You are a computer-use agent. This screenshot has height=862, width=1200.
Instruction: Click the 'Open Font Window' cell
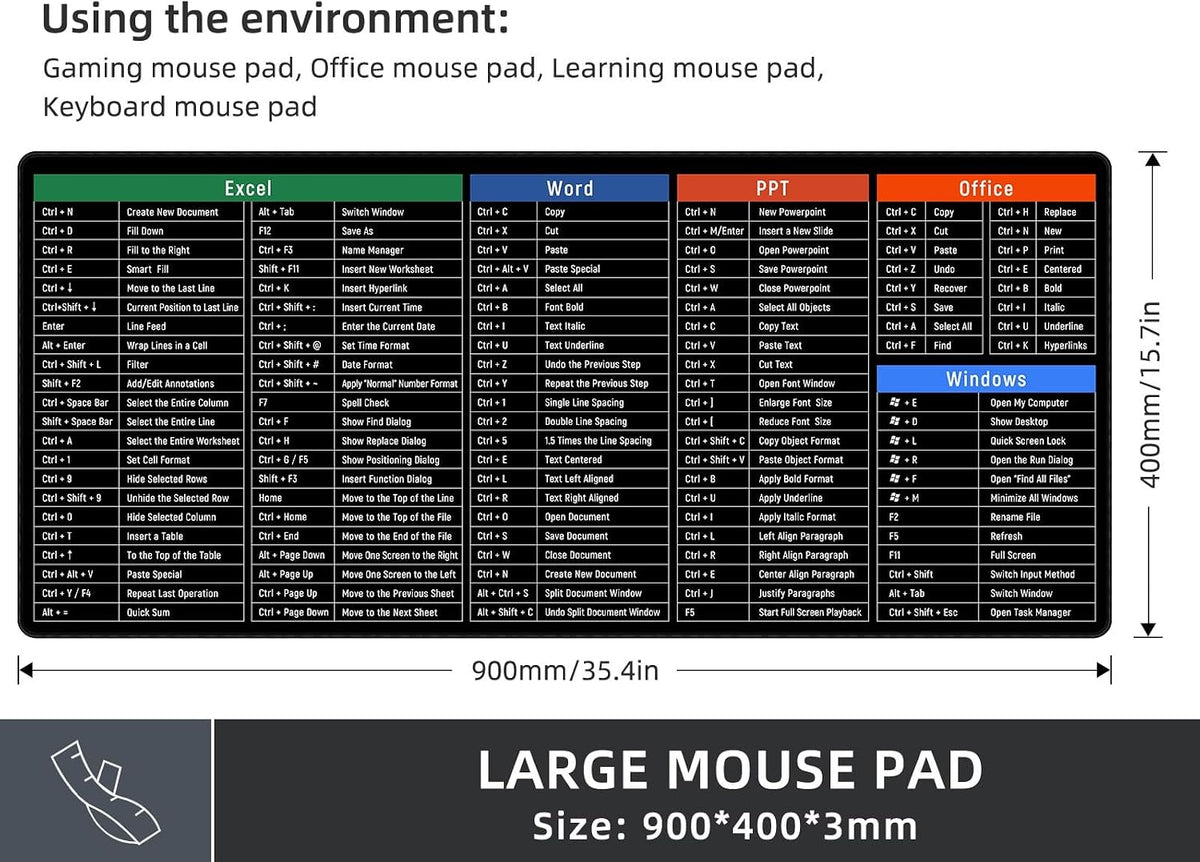(x=810, y=384)
